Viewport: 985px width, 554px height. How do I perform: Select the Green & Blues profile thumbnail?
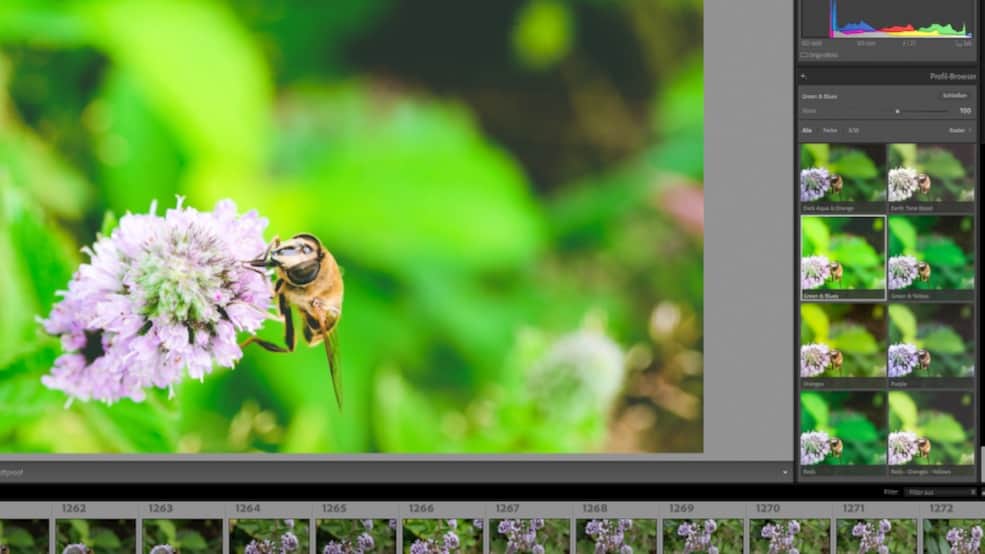[842, 258]
